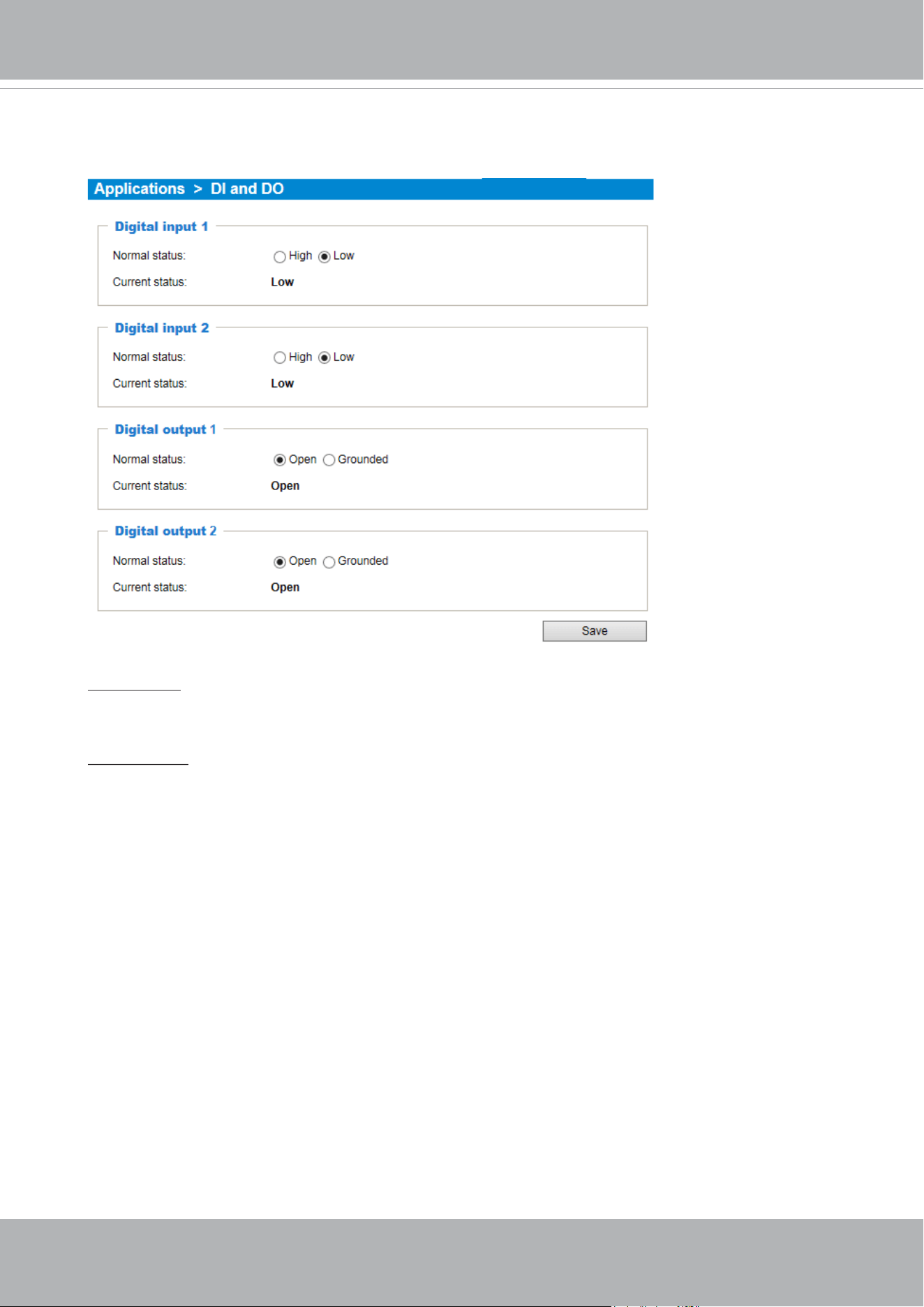Screen dimensions: 924x1307
Task: Select Low for Digital input 1
Action: pos(325,257)
